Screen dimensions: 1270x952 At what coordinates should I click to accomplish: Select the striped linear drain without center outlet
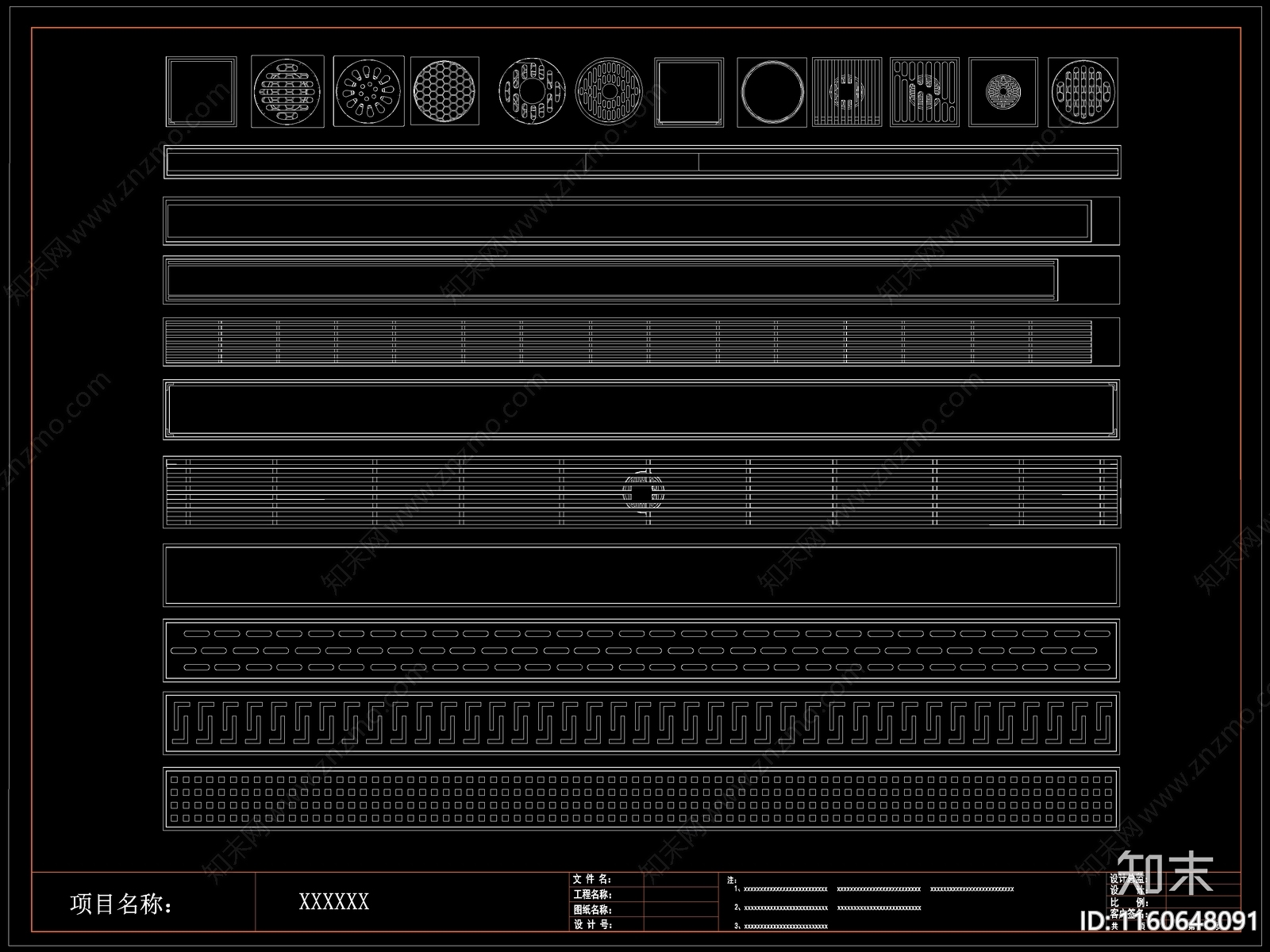pos(642,342)
